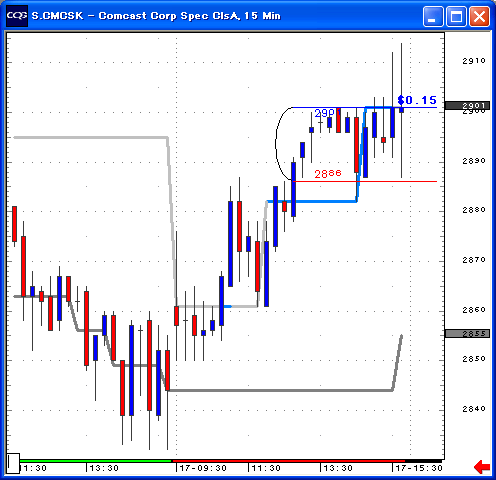Viewport: 496px width, 480px height.
Task: Click the small white box at bottom-left corner
Action: click(13, 463)
